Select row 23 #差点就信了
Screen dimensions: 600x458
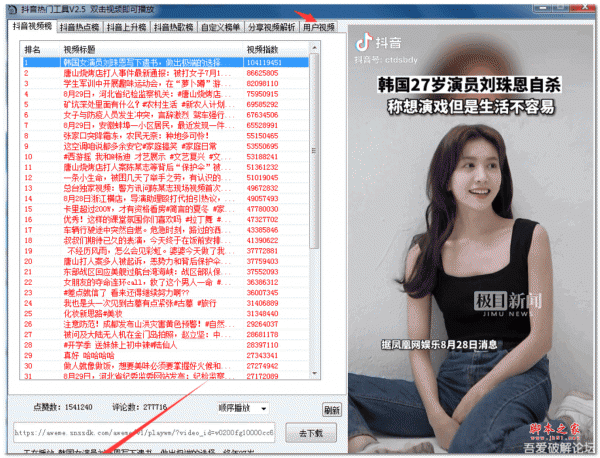[x=165, y=293]
